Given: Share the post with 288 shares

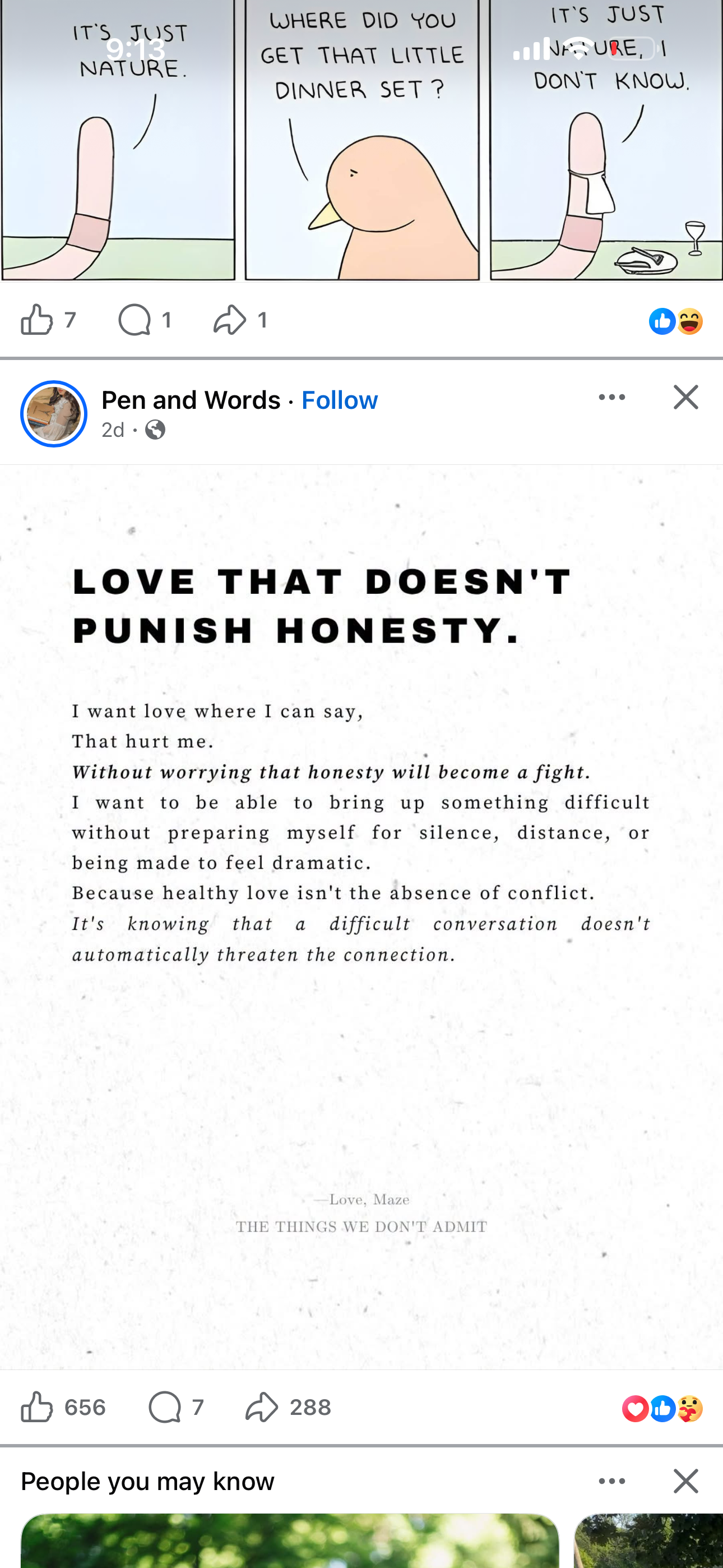Looking at the screenshot, I should click(288, 1407).
